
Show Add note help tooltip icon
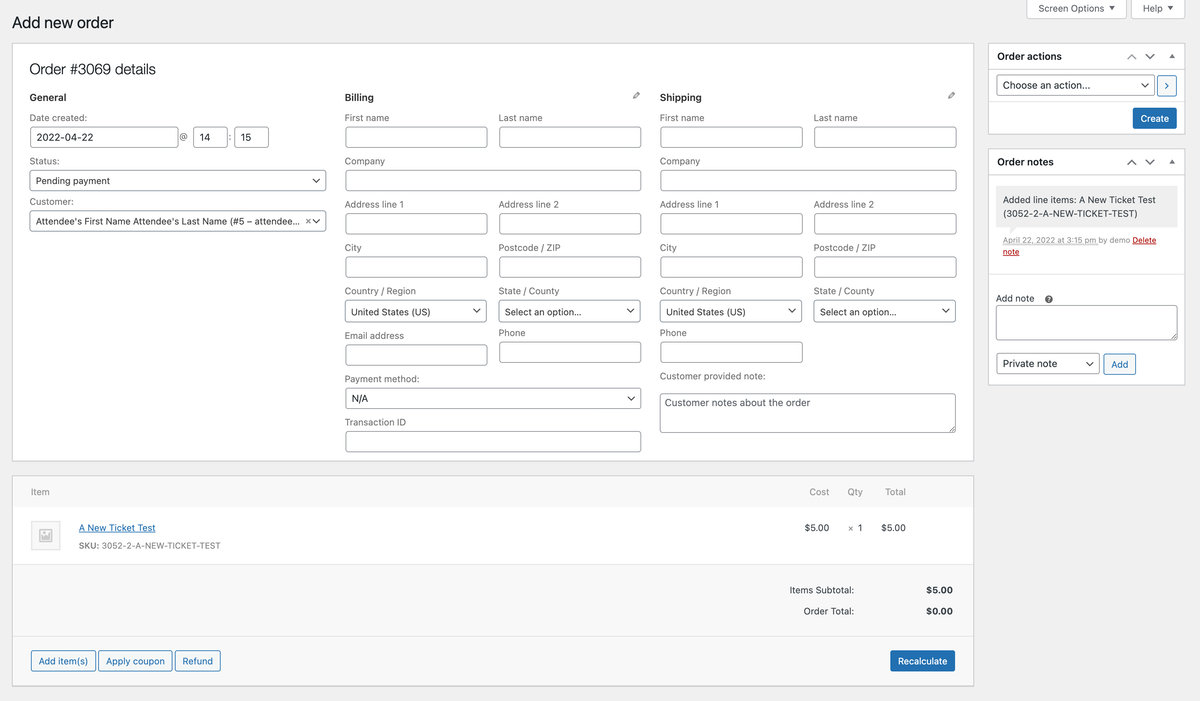pos(1048,299)
